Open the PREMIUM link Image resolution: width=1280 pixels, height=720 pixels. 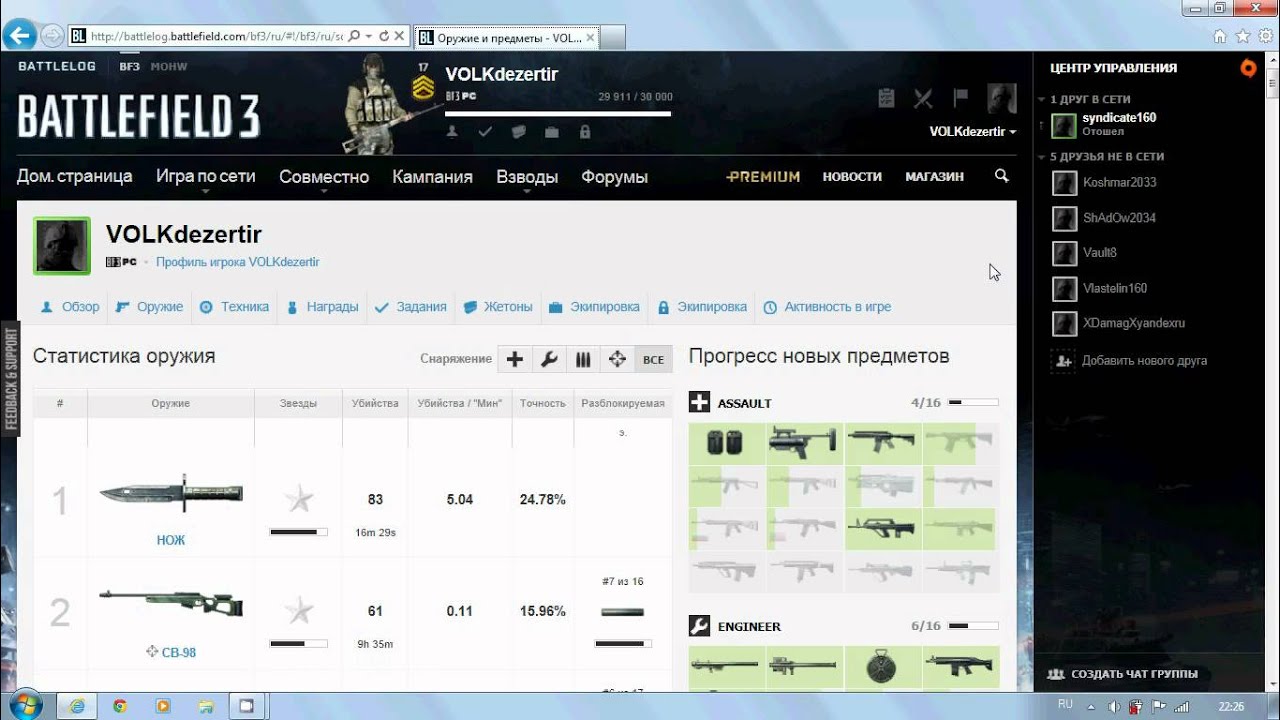pyautogui.click(x=763, y=176)
